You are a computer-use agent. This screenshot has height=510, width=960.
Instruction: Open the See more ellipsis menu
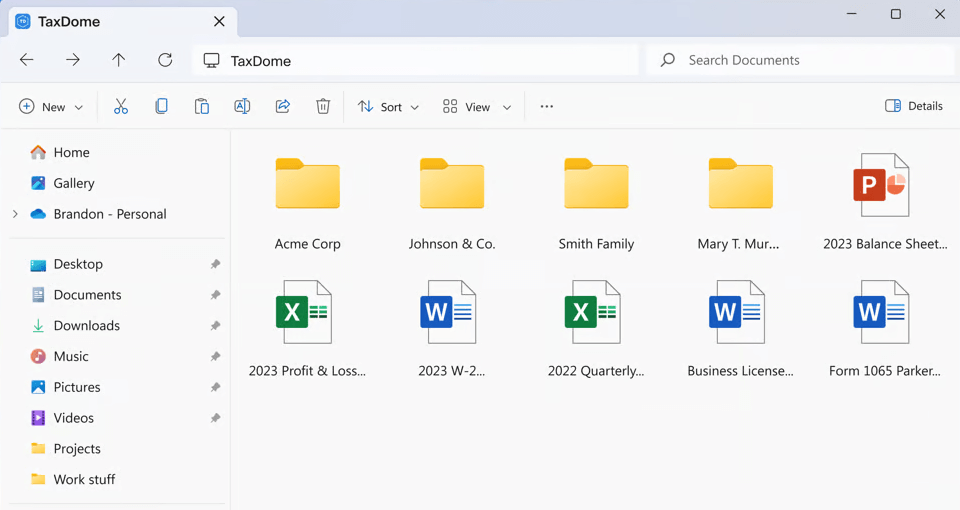pos(546,107)
